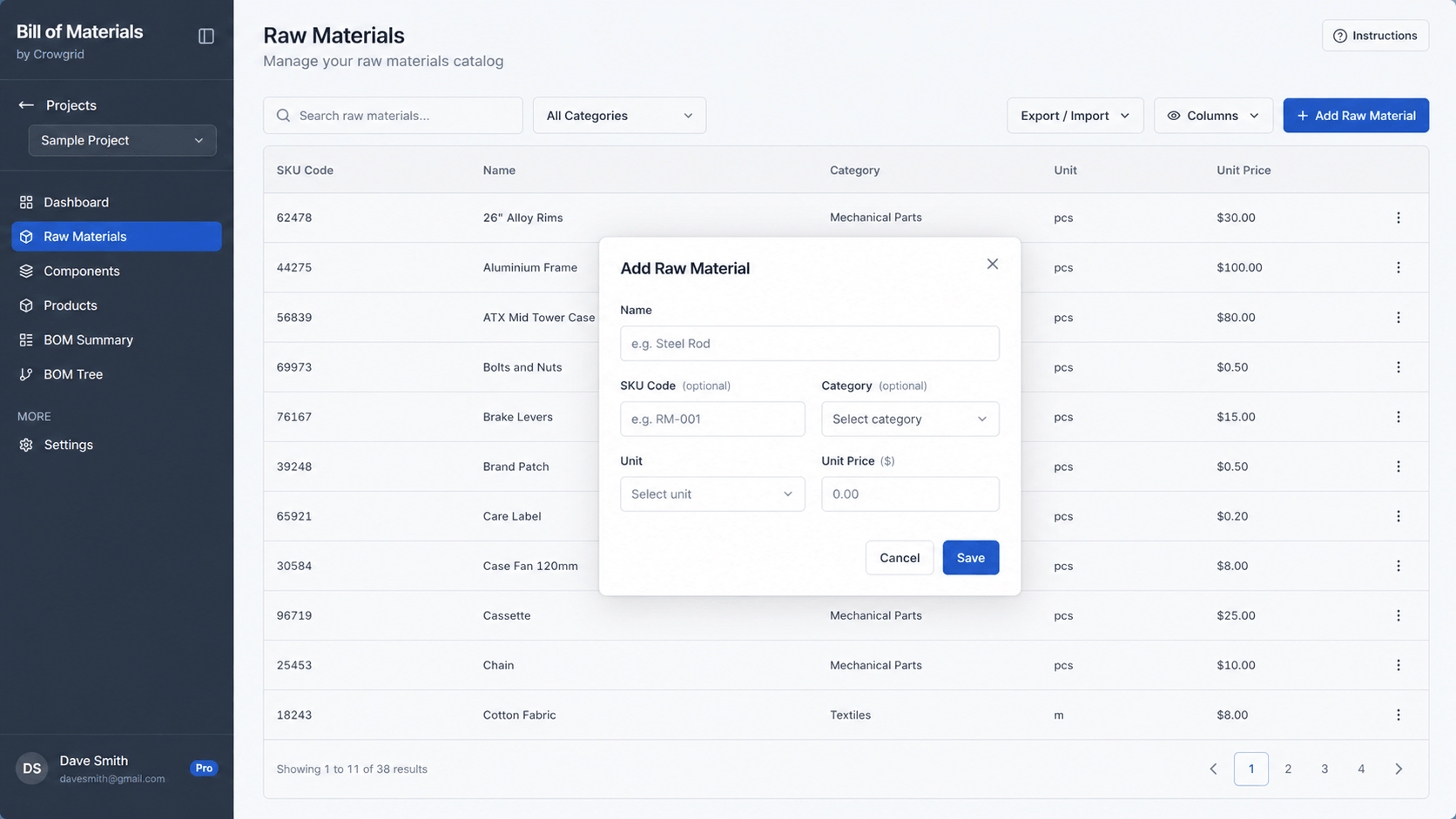This screenshot has height=819, width=1456.
Task: Go to page 3
Action: [x=1325, y=769]
